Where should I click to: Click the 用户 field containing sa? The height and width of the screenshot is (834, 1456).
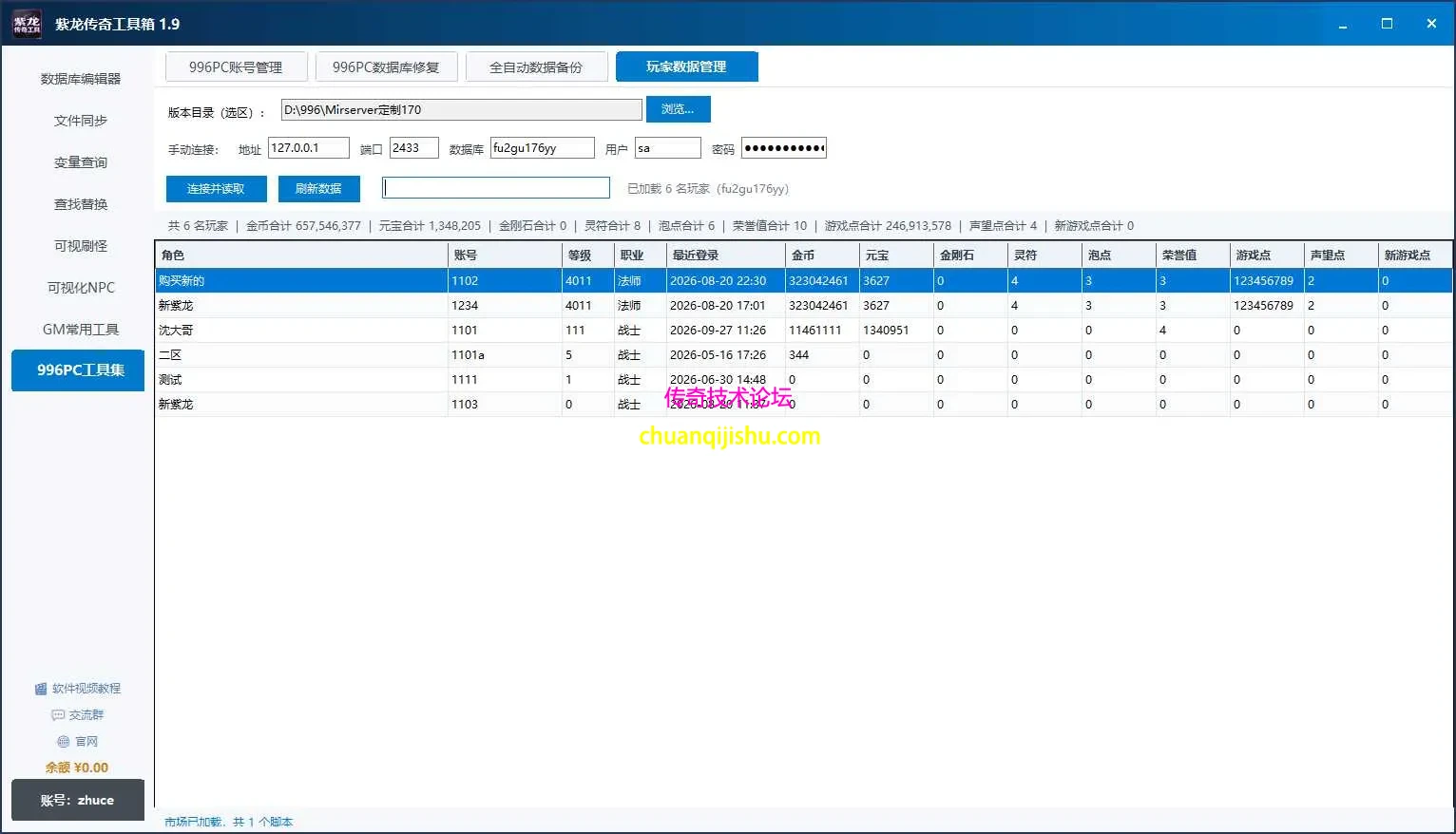tap(668, 148)
